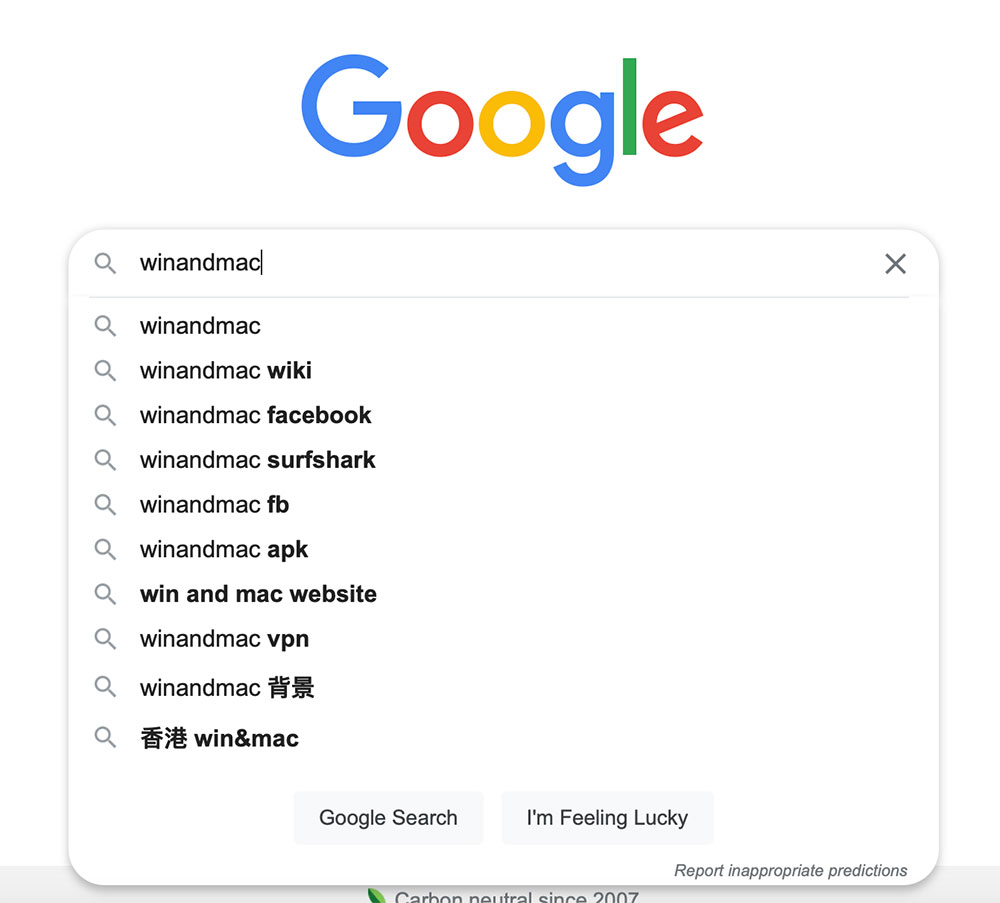Click into the search text field

(x=500, y=264)
